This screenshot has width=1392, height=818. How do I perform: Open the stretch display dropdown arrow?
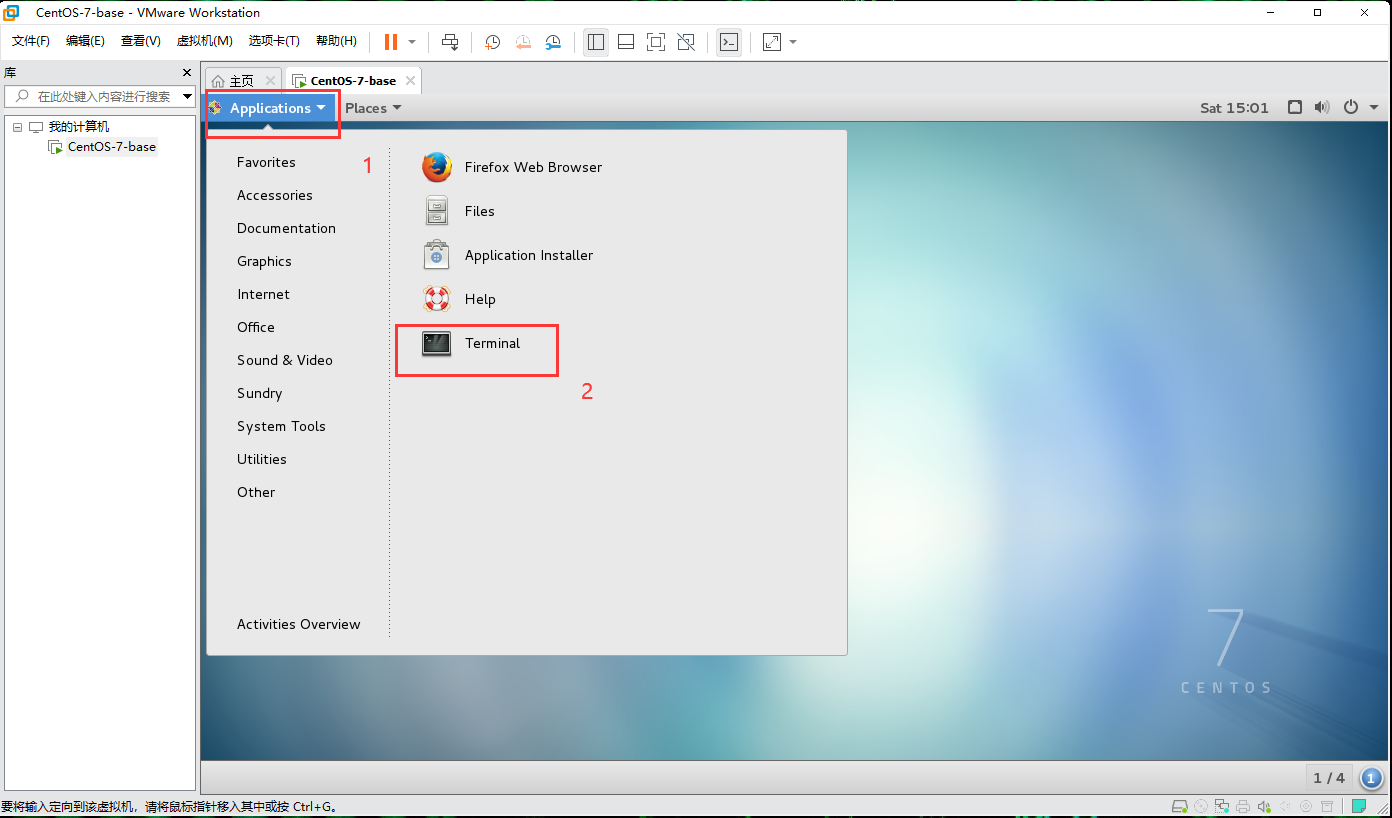(x=793, y=42)
